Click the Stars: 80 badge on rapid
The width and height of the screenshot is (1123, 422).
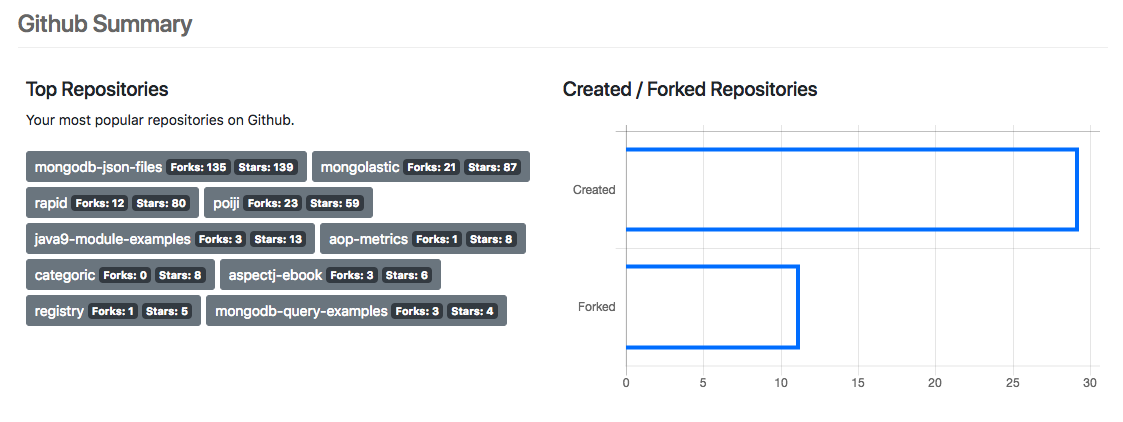tap(162, 203)
